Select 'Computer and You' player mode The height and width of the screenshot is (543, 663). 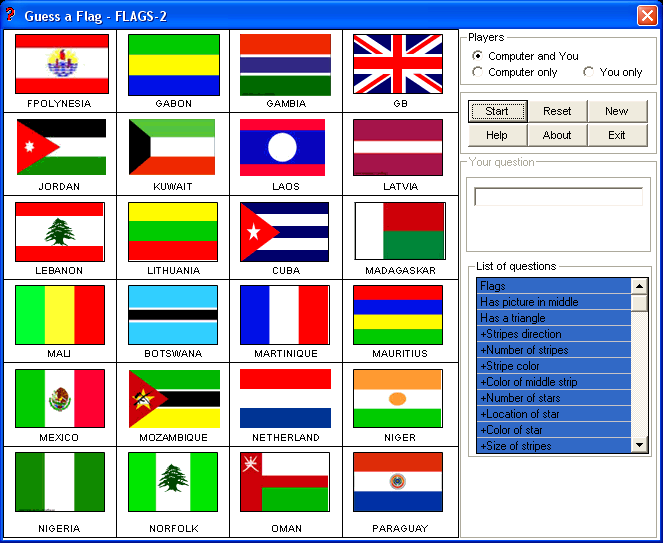(x=478, y=56)
